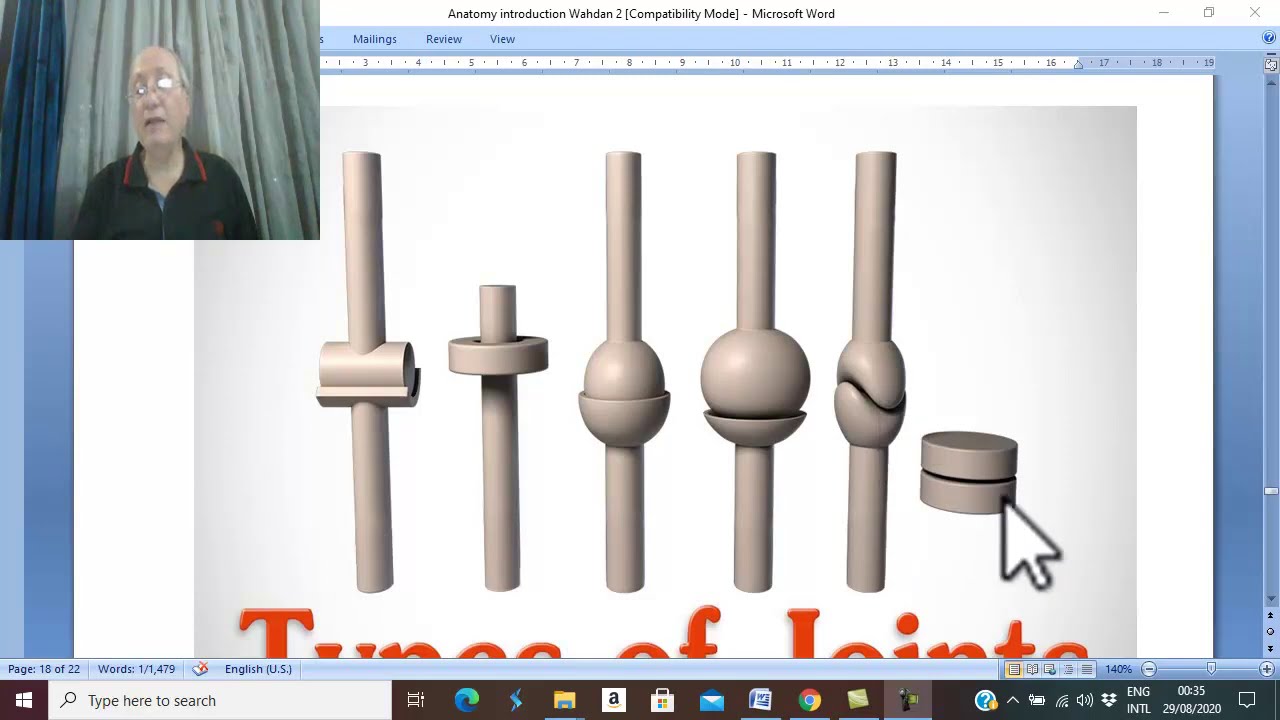Screen dimensions: 1280x720
Task: Open File Explorer from the taskbar
Action: [564, 700]
